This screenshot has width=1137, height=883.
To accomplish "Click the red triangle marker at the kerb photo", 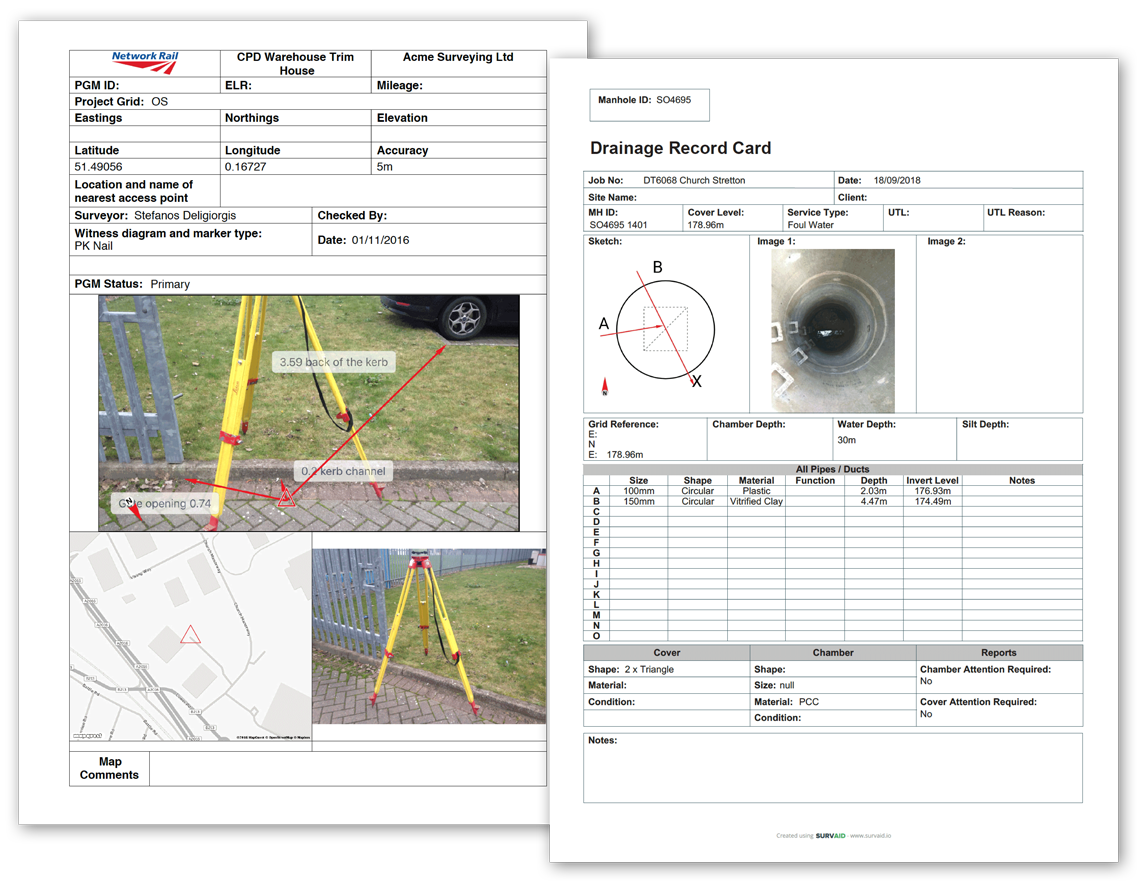I will click(286, 498).
